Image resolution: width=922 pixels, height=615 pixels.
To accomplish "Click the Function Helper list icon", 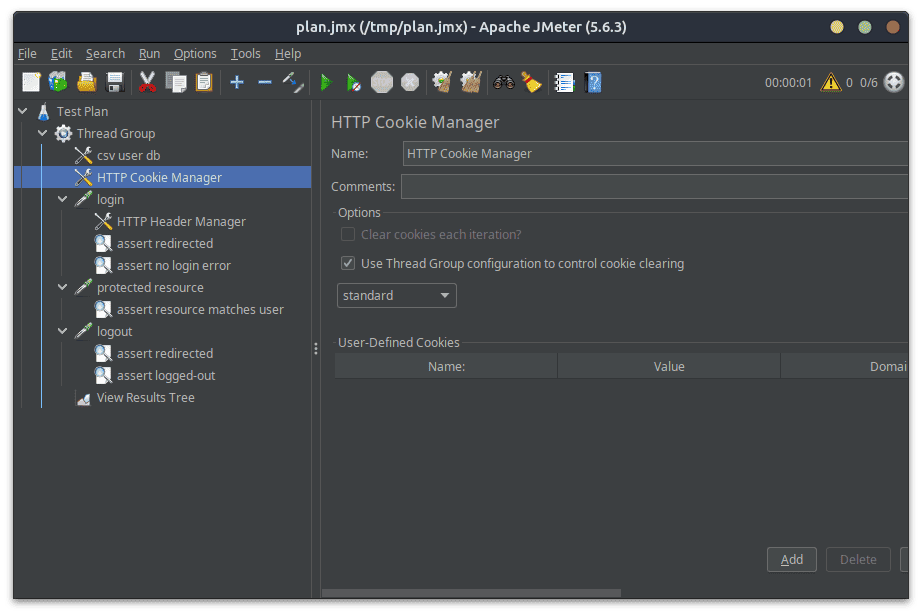I will pos(564,82).
